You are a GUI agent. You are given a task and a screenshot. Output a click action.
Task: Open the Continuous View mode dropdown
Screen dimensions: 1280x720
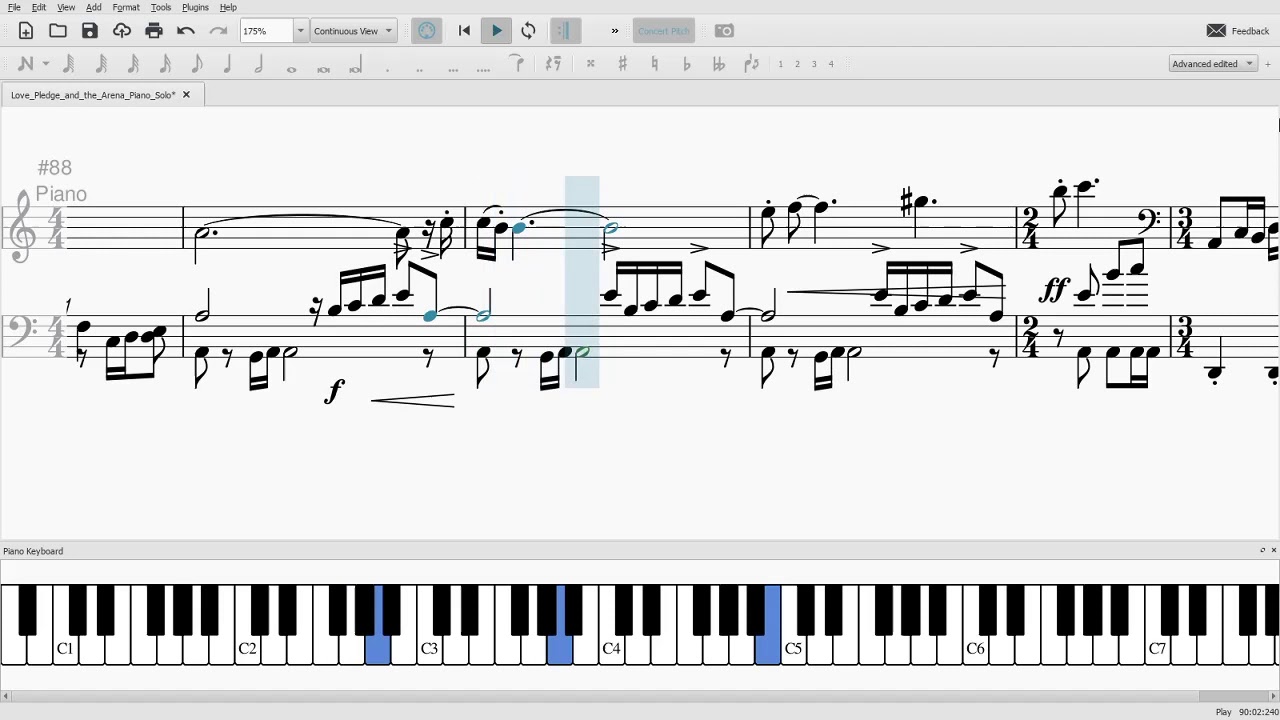[x=353, y=31]
